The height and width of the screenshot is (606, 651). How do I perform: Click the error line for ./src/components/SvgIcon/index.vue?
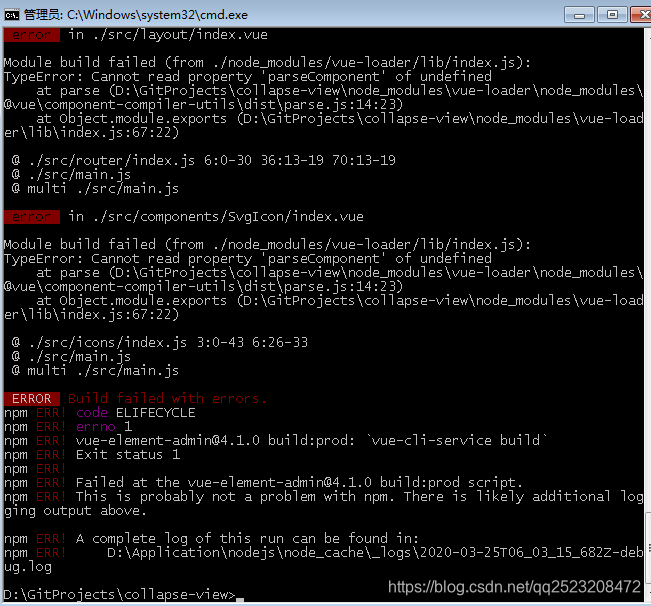coord(184,216)
